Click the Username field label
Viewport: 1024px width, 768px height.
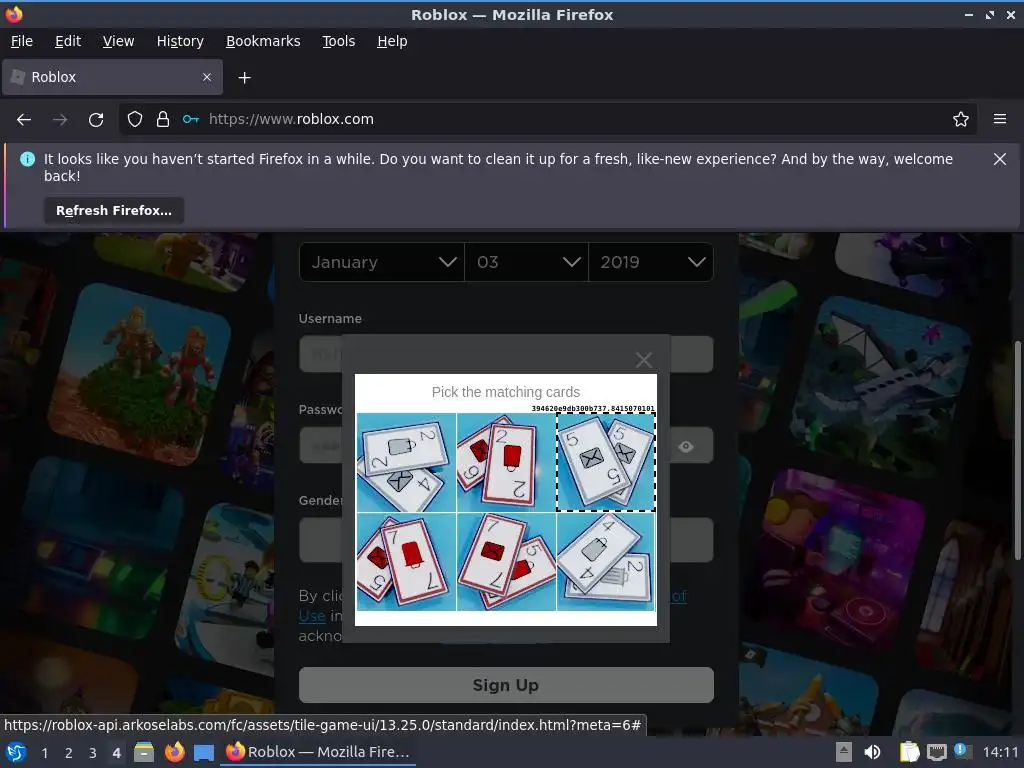click(330, 319)
